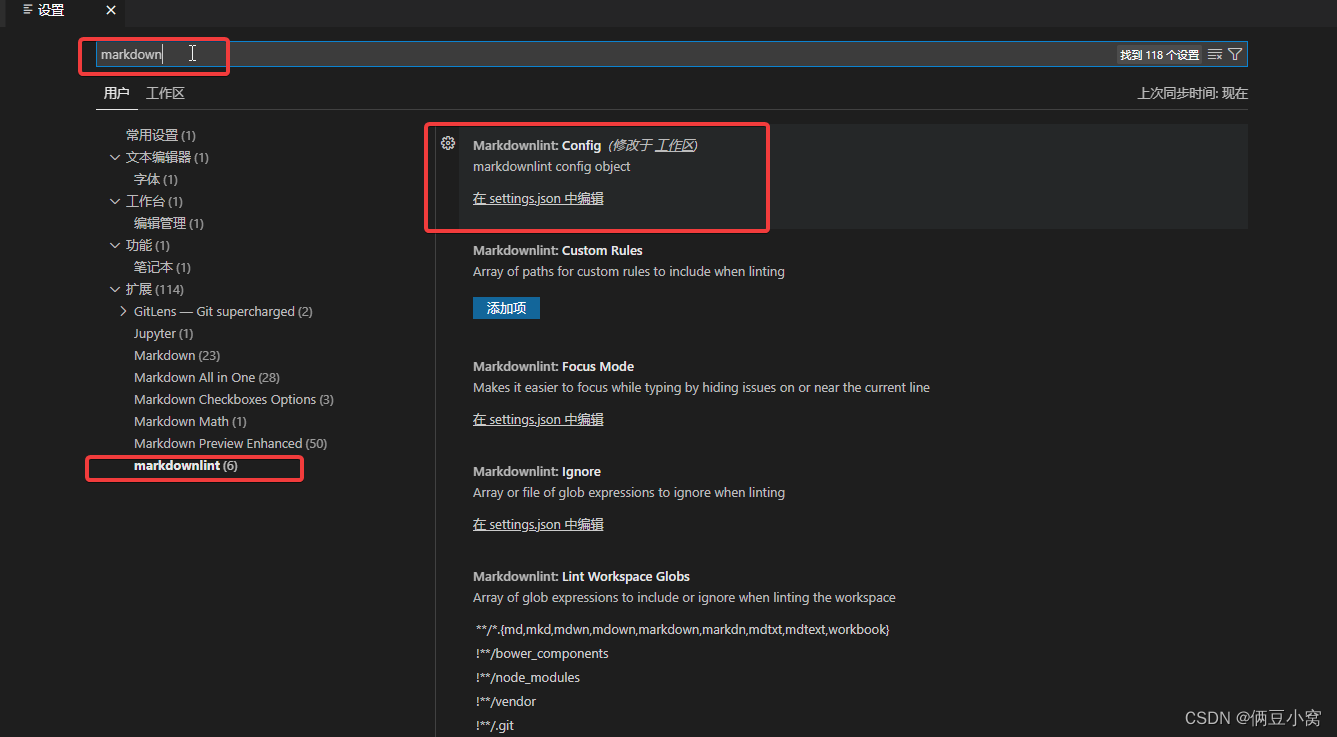Image resolution: width=1337 pixels, height=737 pixels.
Task: Click 添加项 under Markdownlint: Custom Rules
Action: [x=506, y=308]
